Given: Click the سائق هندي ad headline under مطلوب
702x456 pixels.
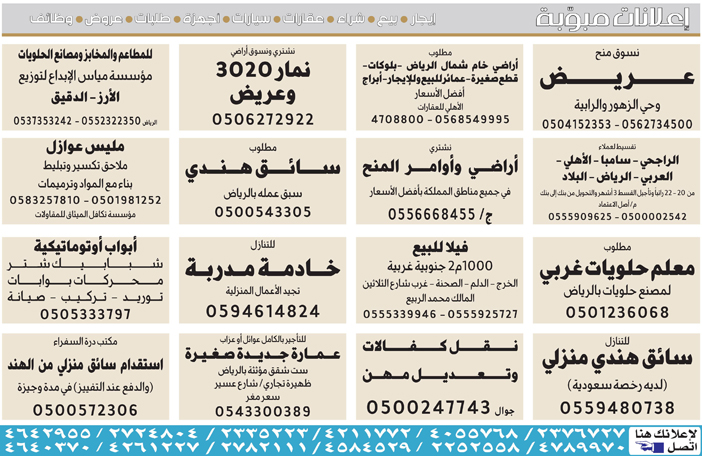Looking at the screenshot, I should [x=263, y=169].
